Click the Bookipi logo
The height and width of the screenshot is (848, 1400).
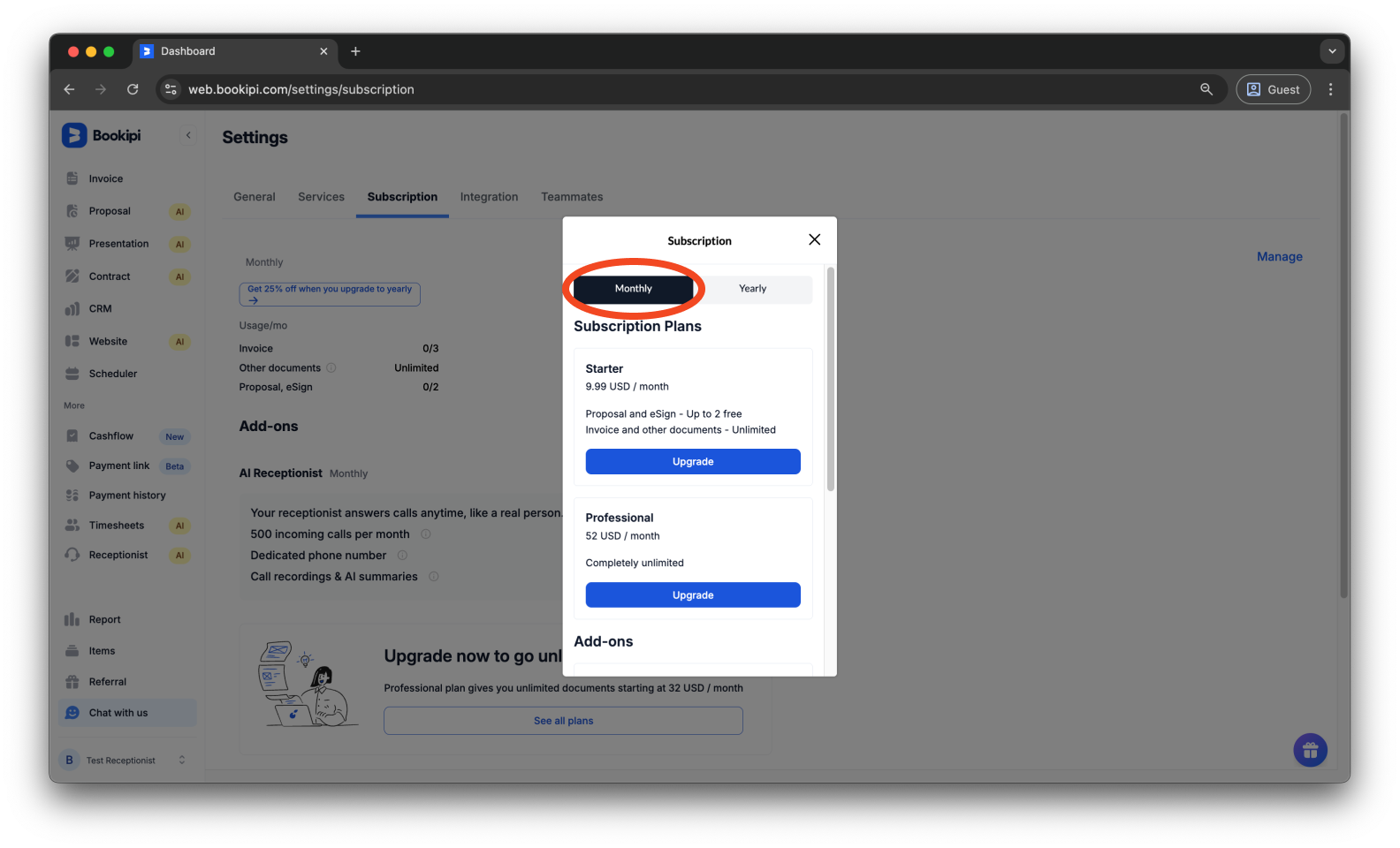click(x=102, y=135)
